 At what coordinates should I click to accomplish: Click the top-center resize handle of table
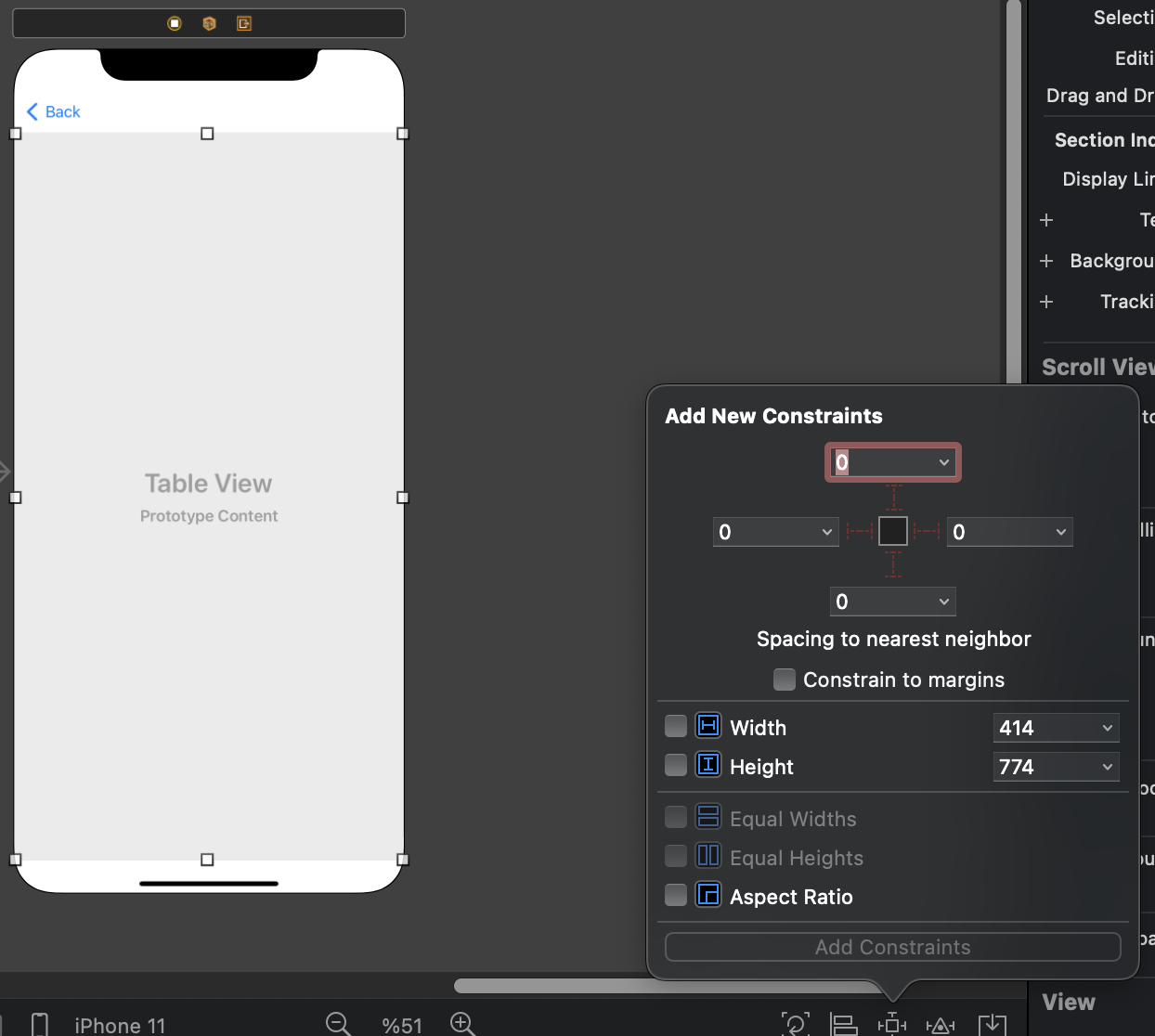click(x=207, y=134)
